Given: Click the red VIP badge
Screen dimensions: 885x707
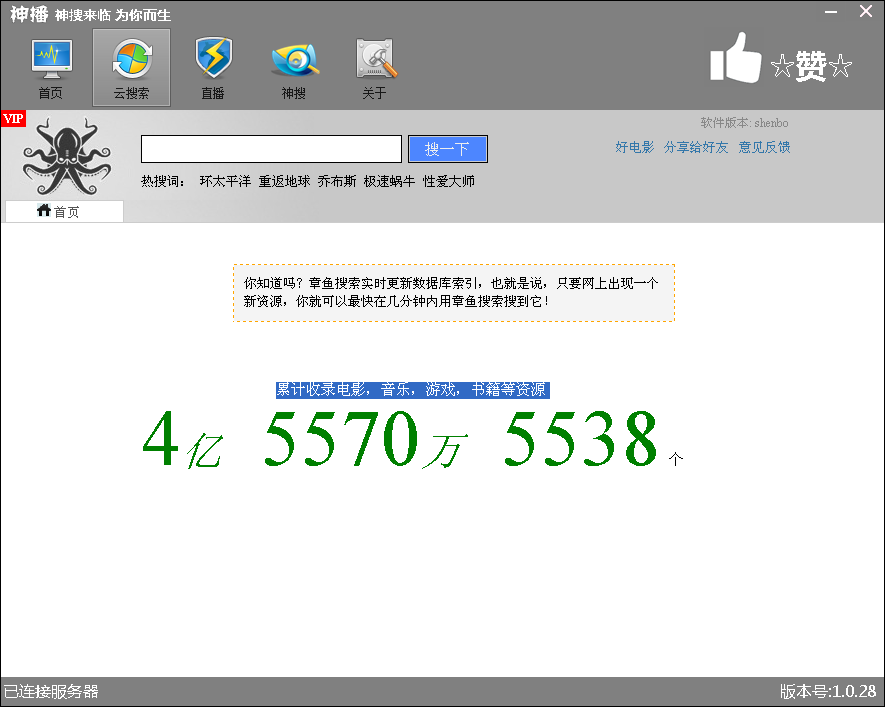Looking at the screenshot, I should pos(13,119).
